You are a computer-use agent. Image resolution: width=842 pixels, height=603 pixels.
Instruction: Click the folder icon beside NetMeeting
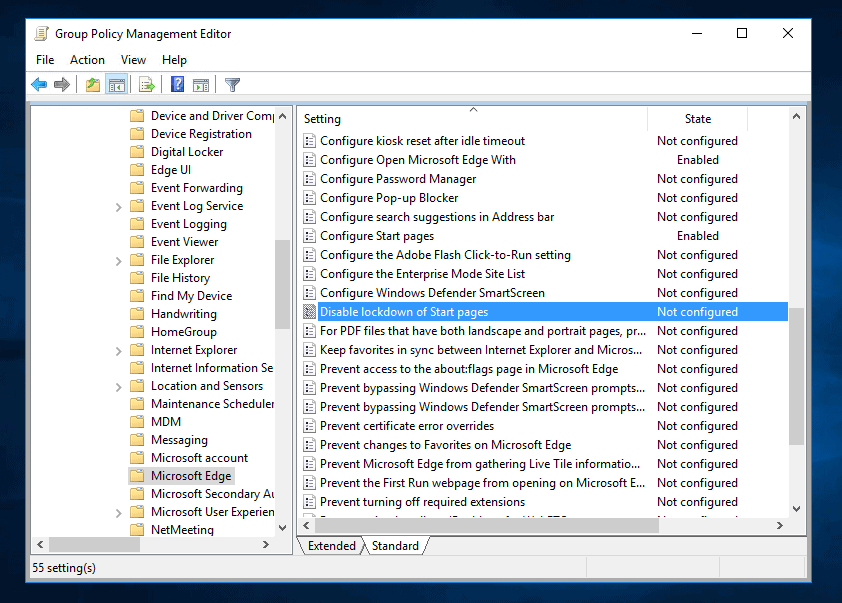click(137, 529)
